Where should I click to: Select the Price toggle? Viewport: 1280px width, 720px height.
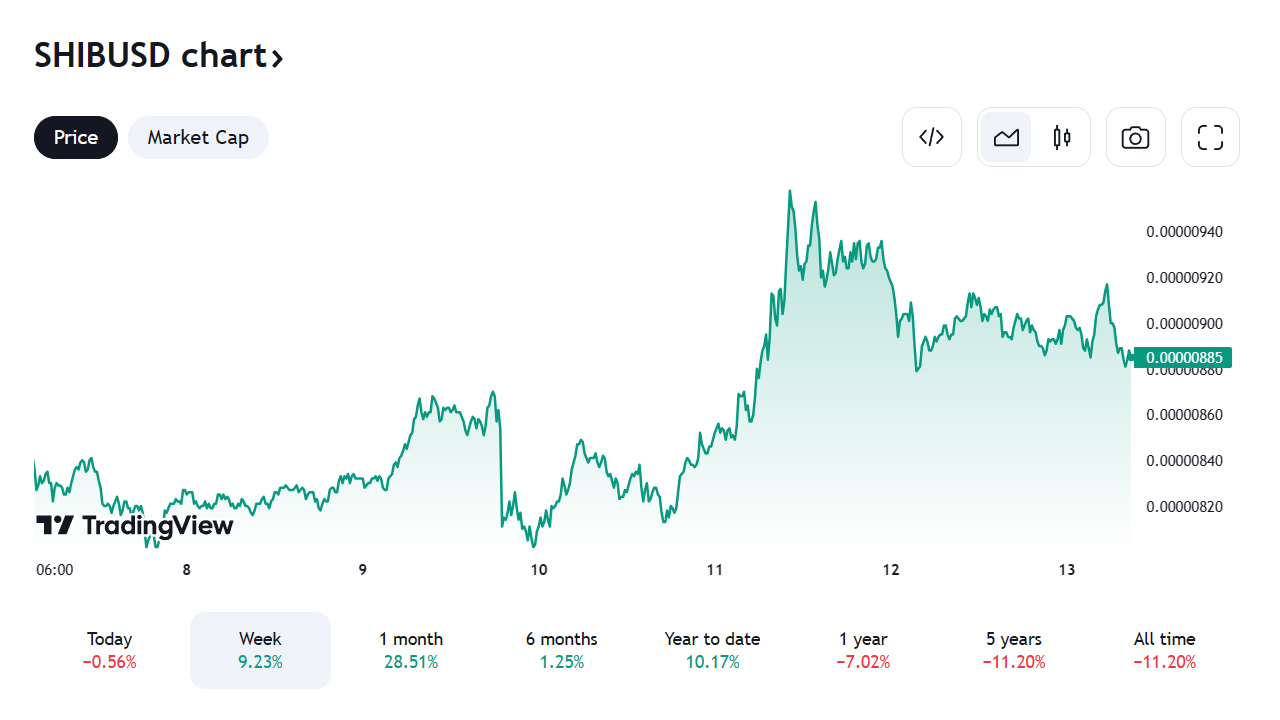76,137
